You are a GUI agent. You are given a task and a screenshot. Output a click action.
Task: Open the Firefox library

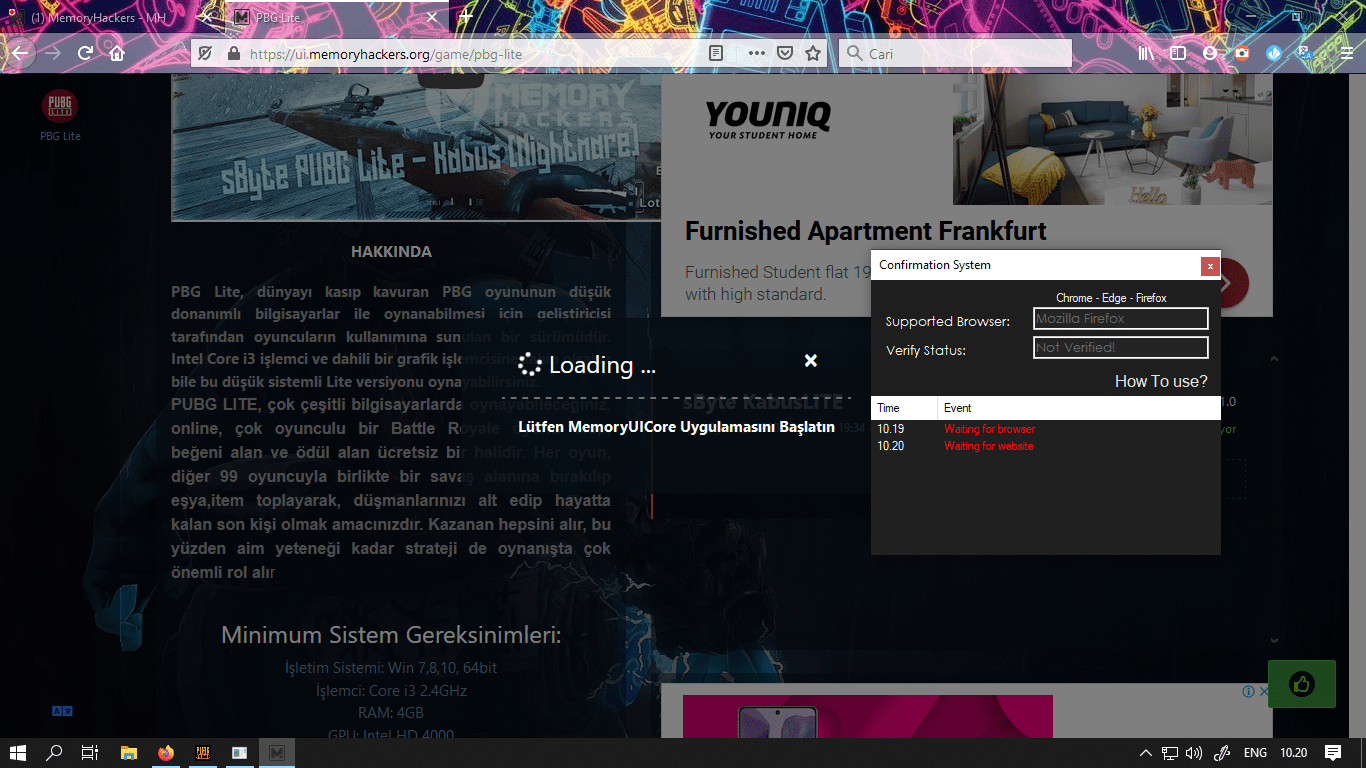pyautogui.click(x=1146, y=54)
